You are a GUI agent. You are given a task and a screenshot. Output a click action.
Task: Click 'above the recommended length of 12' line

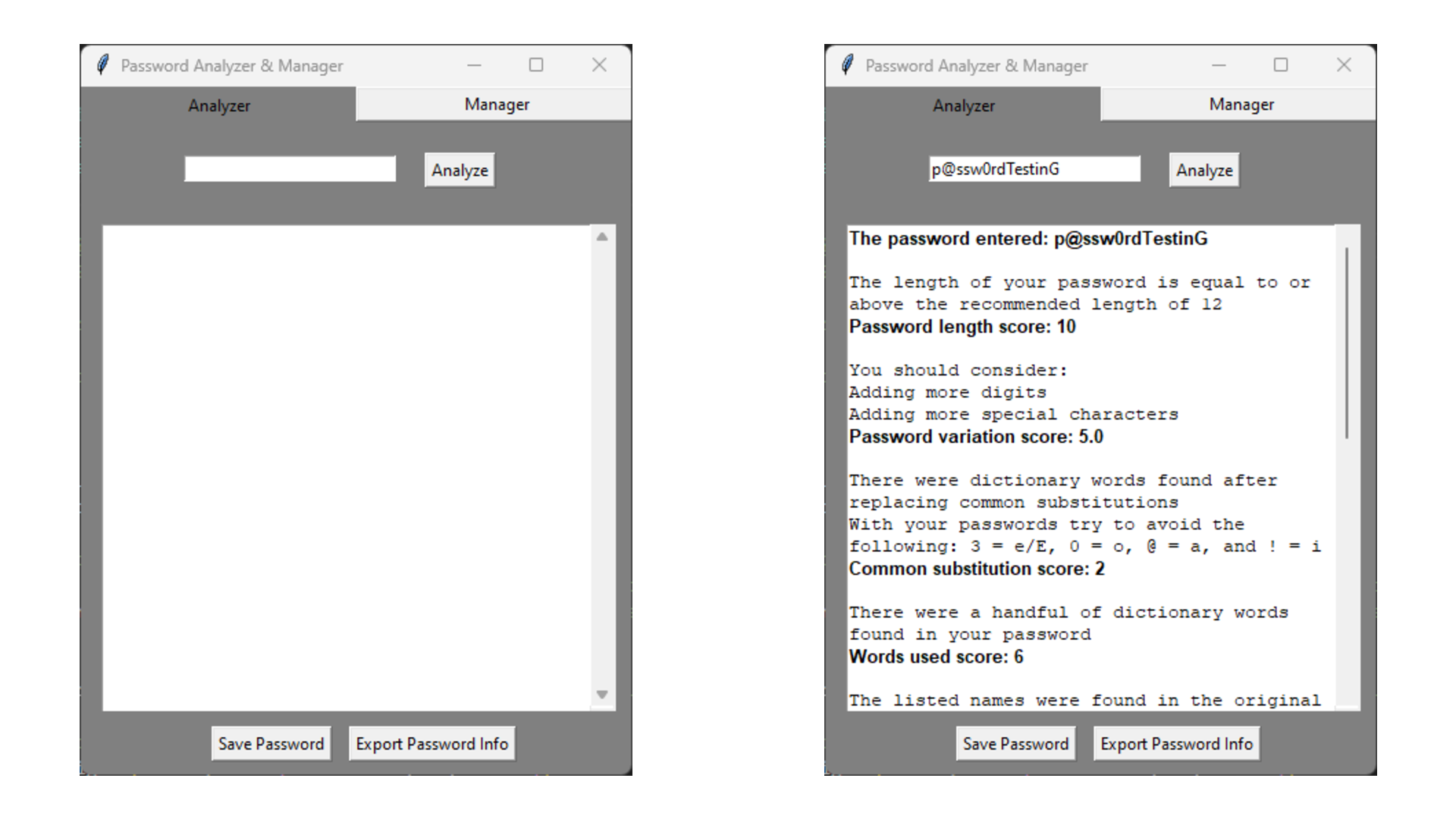[1035, 305]
